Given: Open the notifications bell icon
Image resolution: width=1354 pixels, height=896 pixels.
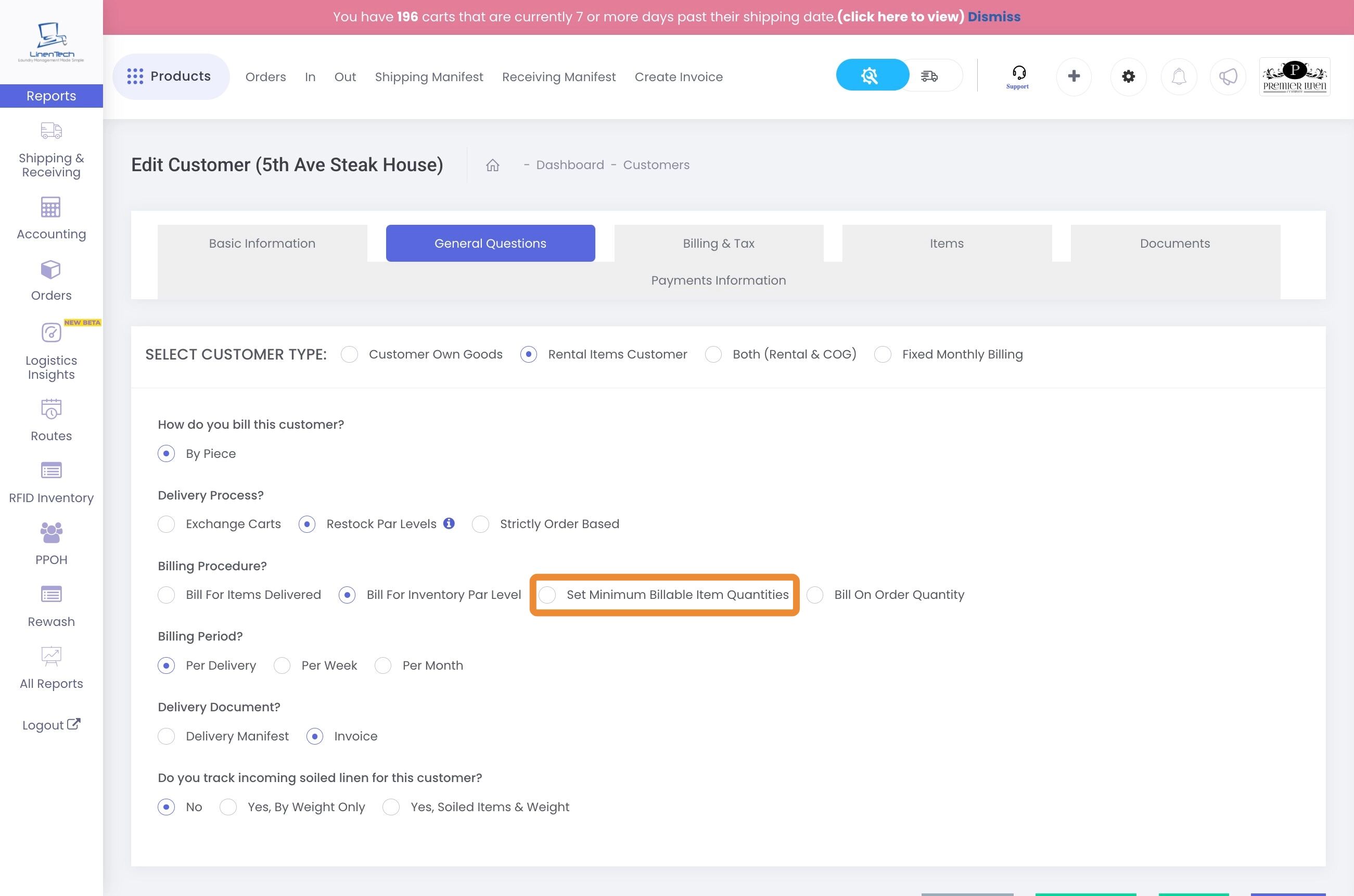Looking at the screenshot, I should click(x=1179, y=76).
